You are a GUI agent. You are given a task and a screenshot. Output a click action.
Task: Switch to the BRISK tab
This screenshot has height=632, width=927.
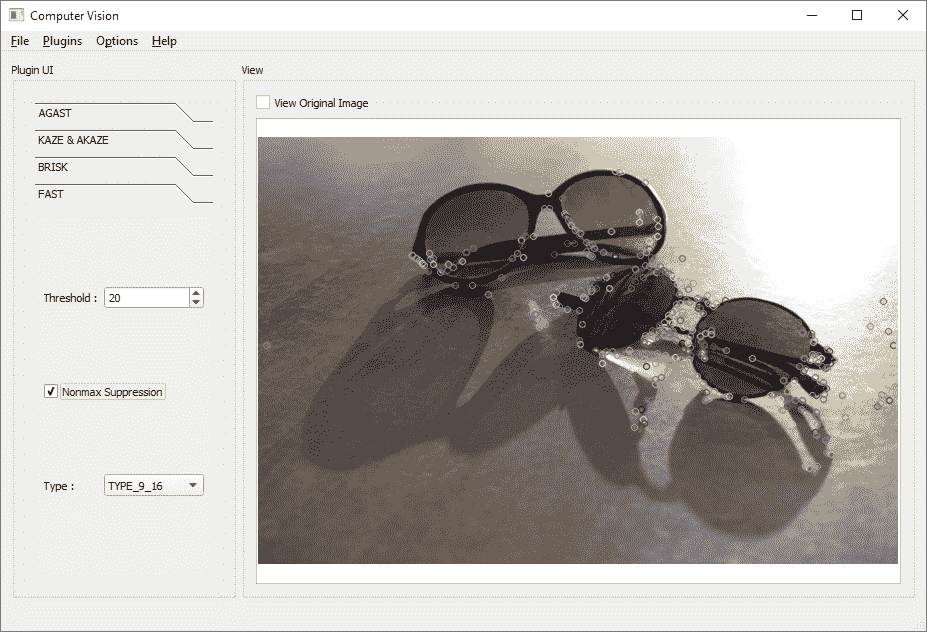pyautogui.click(x=53, y=167)
